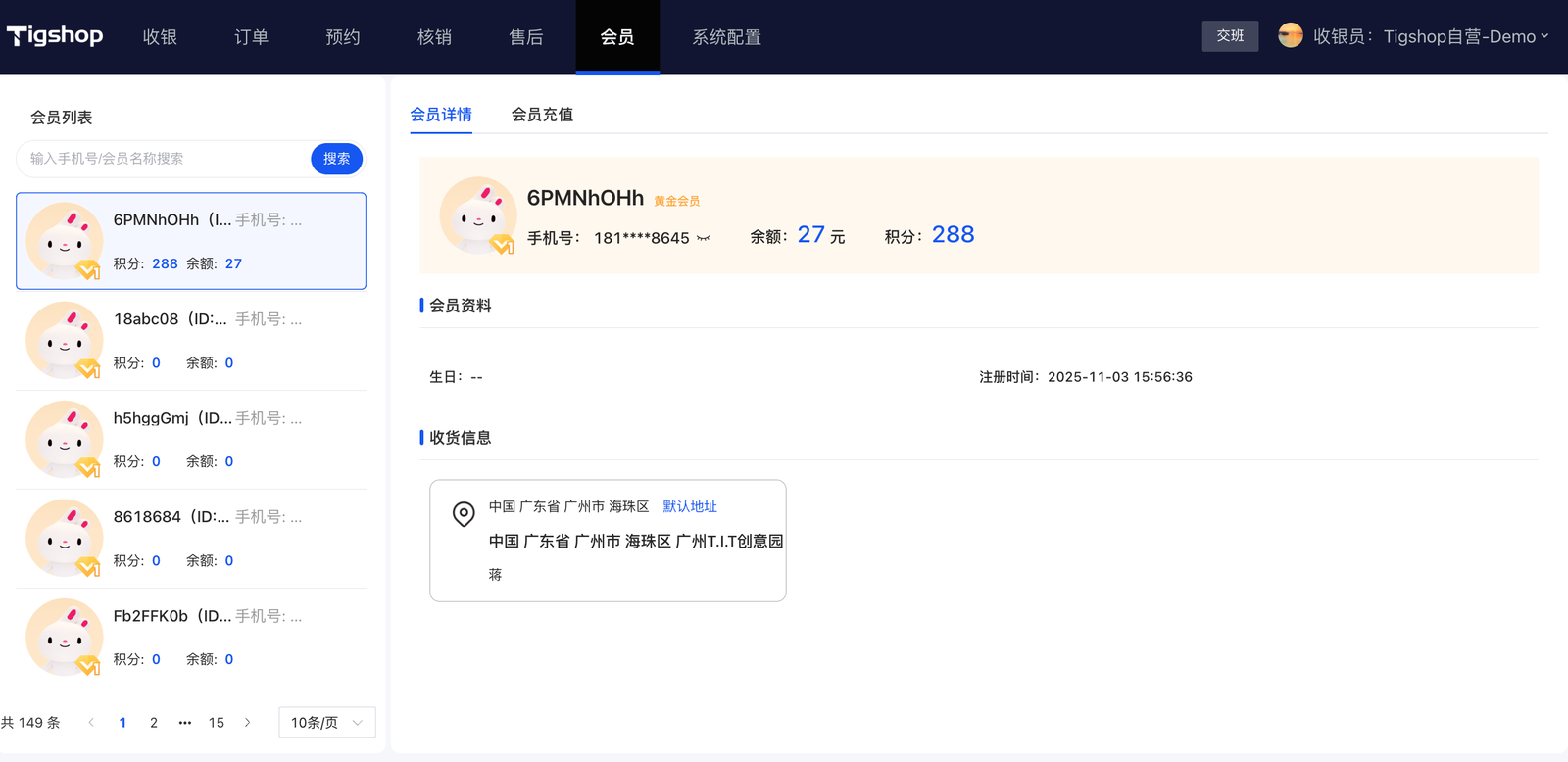Open the 10条/页 page size dropdown
The image size is (1568, 762).
[326, 723]
